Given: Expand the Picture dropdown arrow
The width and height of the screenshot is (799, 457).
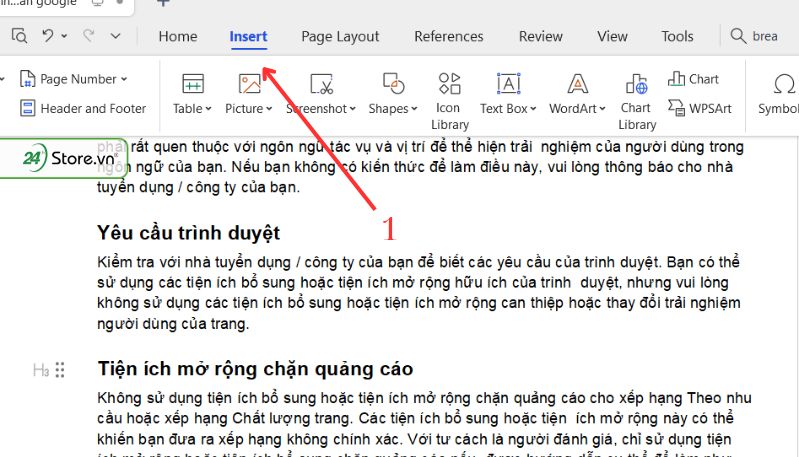Looking at the screenshot, I should pyautogui.click(x=269, y=109).
